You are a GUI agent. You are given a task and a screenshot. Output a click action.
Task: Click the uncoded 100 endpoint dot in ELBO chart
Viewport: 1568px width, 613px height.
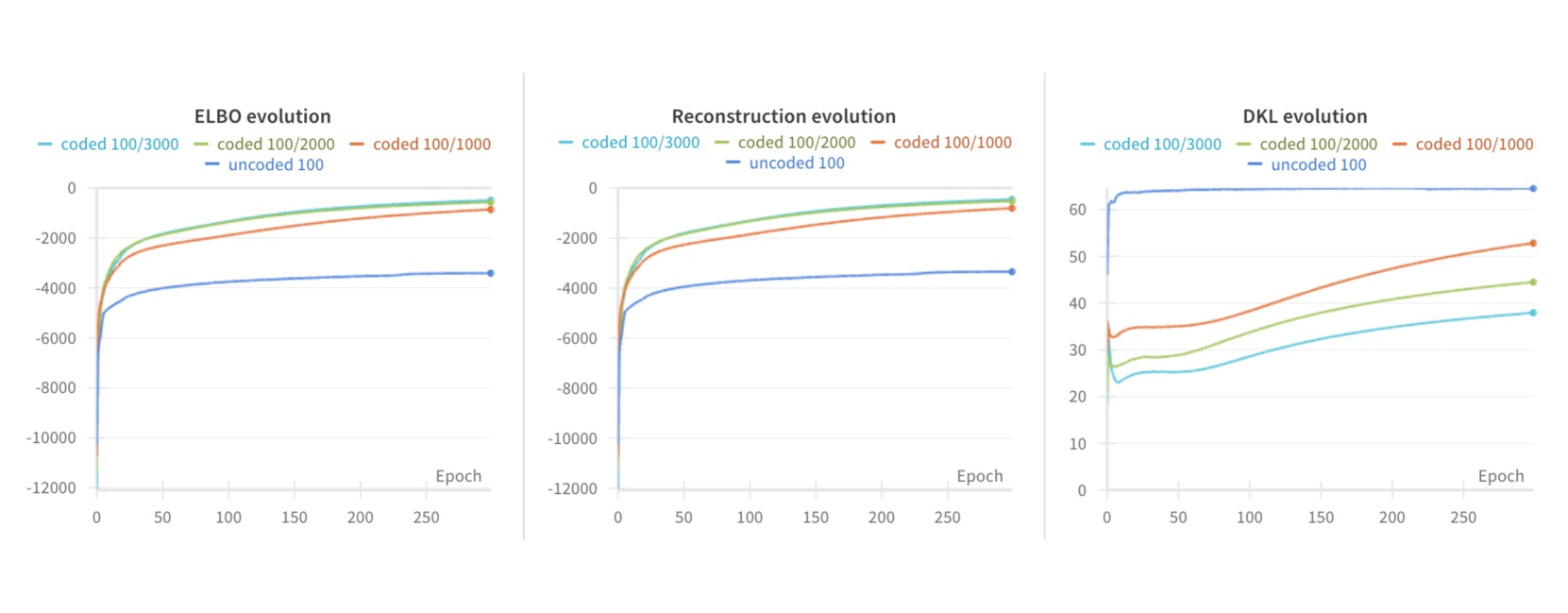[491, 273]
